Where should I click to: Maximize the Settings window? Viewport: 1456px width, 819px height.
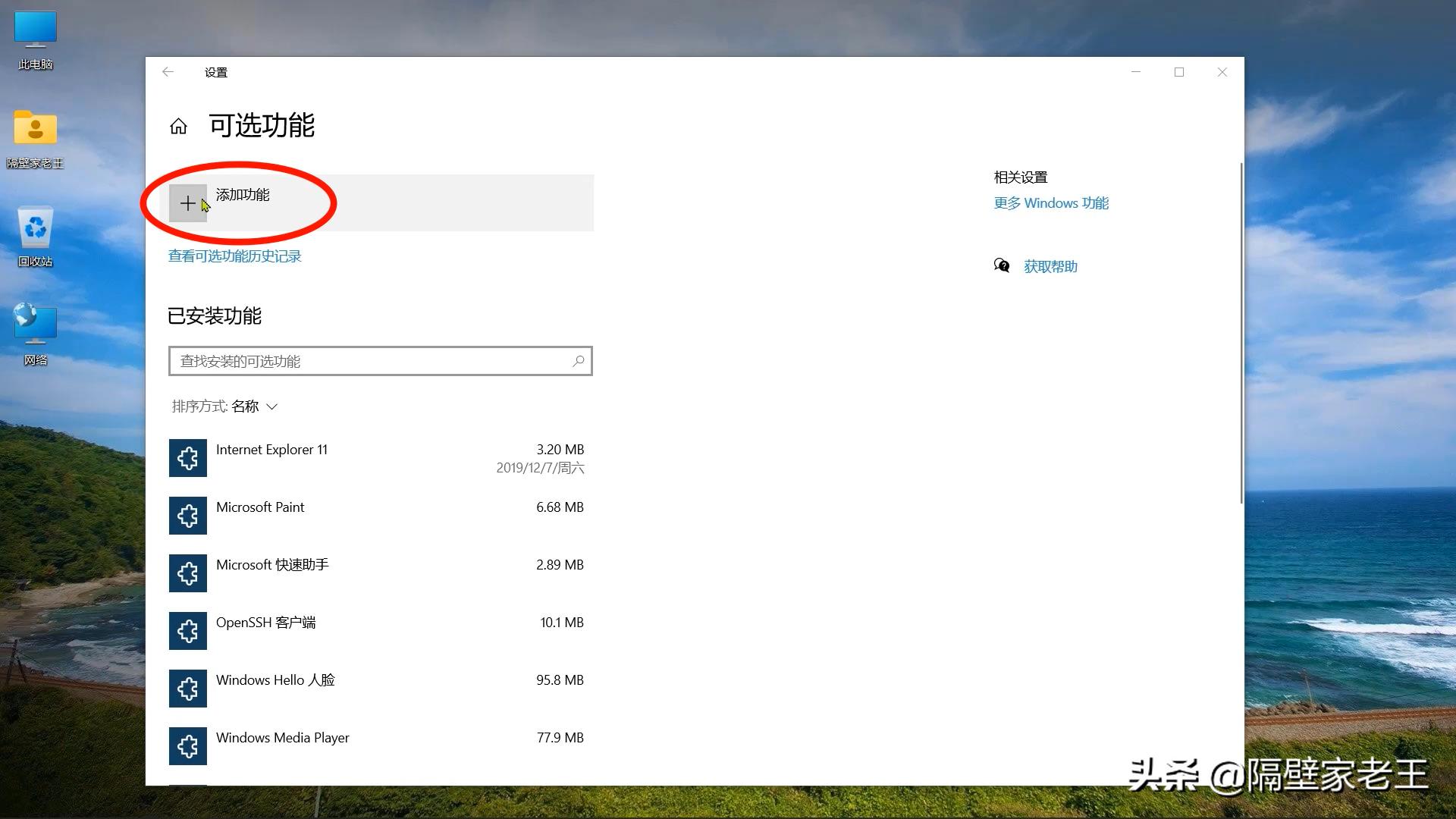point(1179,72)
